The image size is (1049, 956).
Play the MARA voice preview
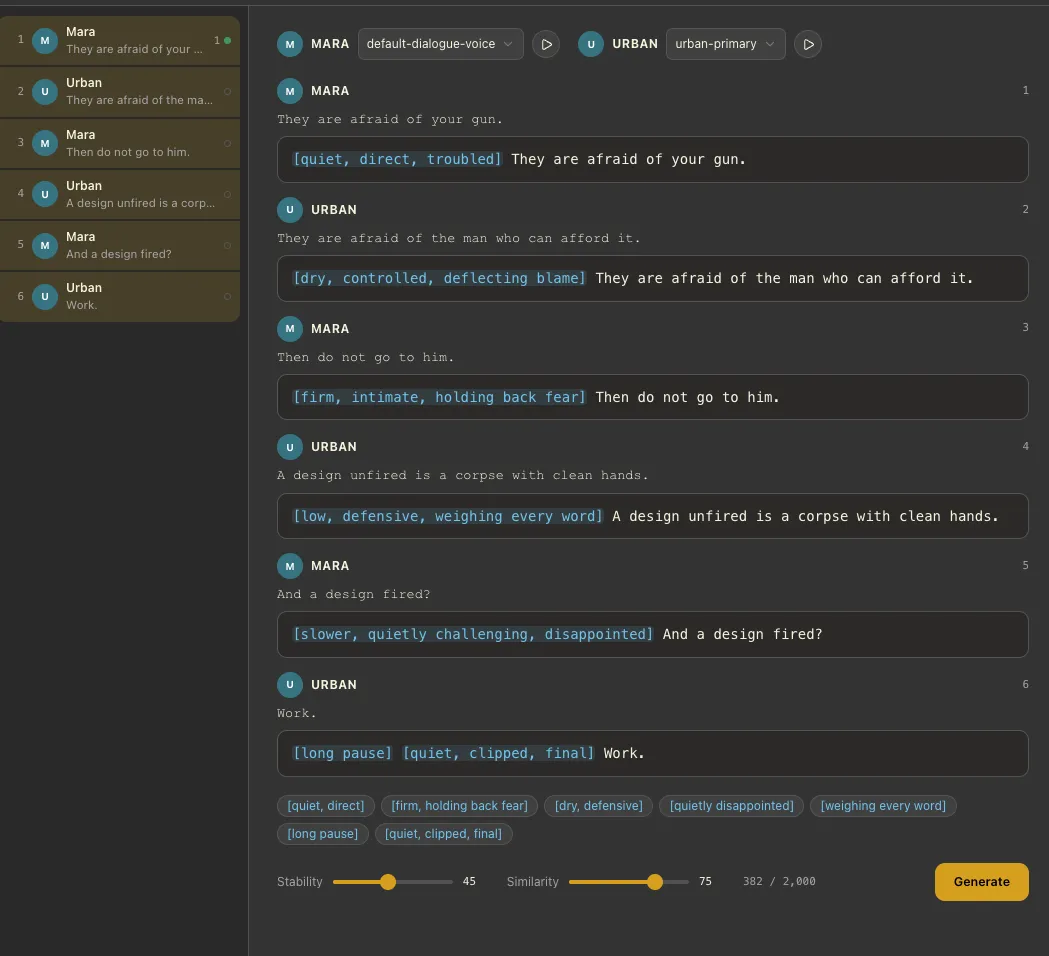[546, 44]
